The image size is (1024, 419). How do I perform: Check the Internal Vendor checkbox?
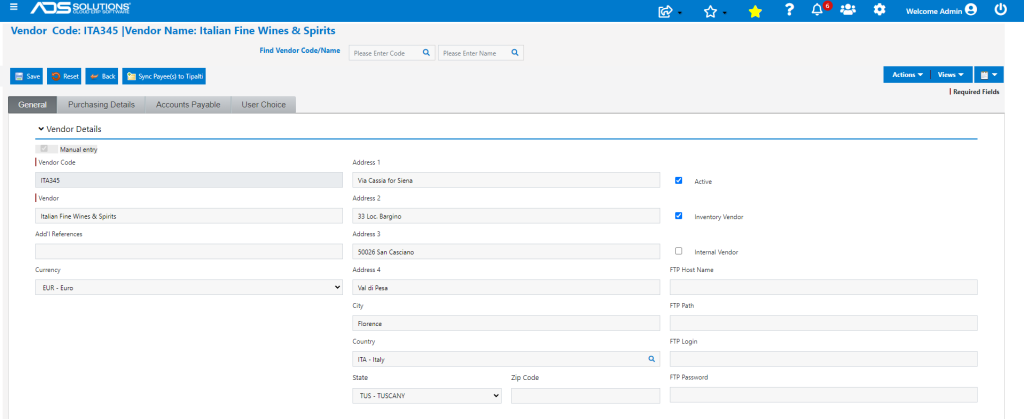[679, 251]
